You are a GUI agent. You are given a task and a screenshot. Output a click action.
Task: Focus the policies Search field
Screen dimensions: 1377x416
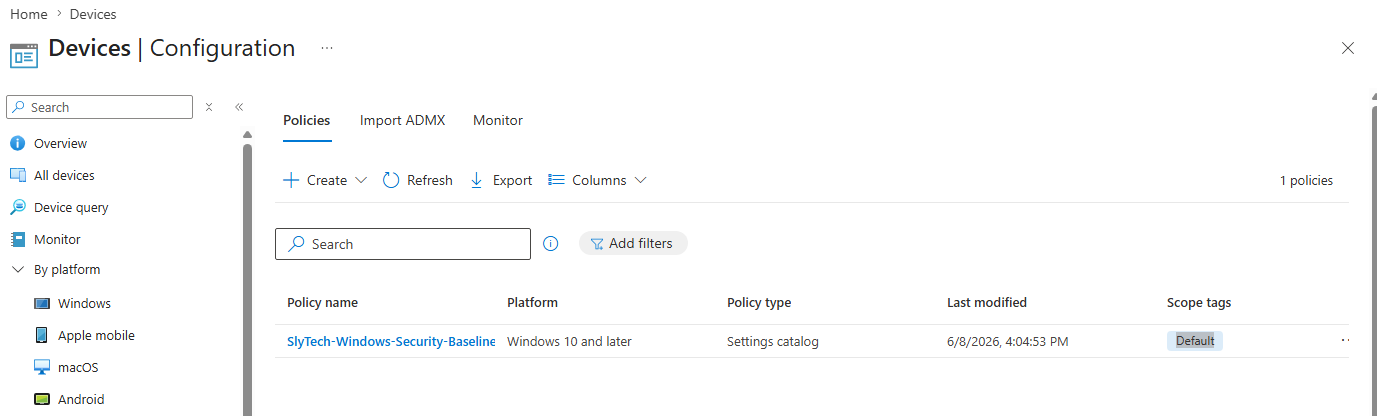(x=403, y=244)
